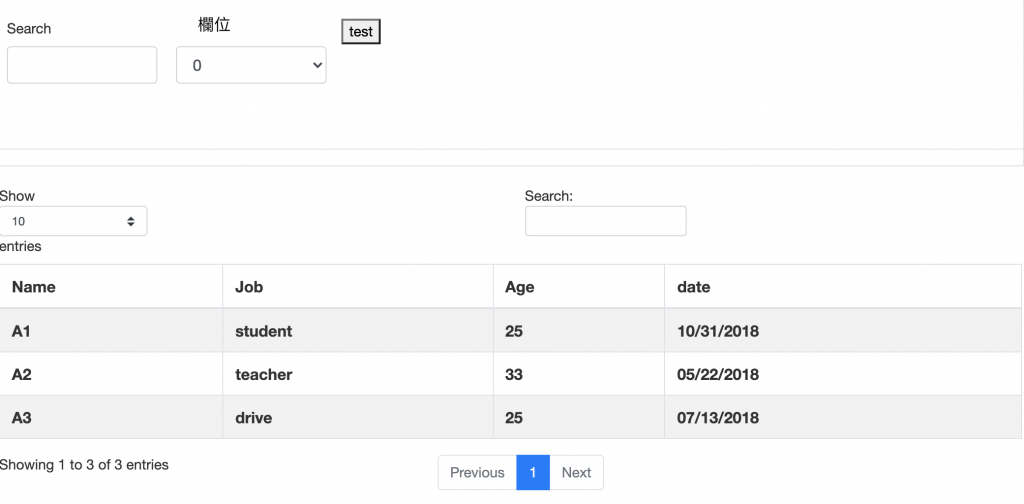Click the A2 name cell
The image size is (1024, 504).
click(x=22, y=375)
